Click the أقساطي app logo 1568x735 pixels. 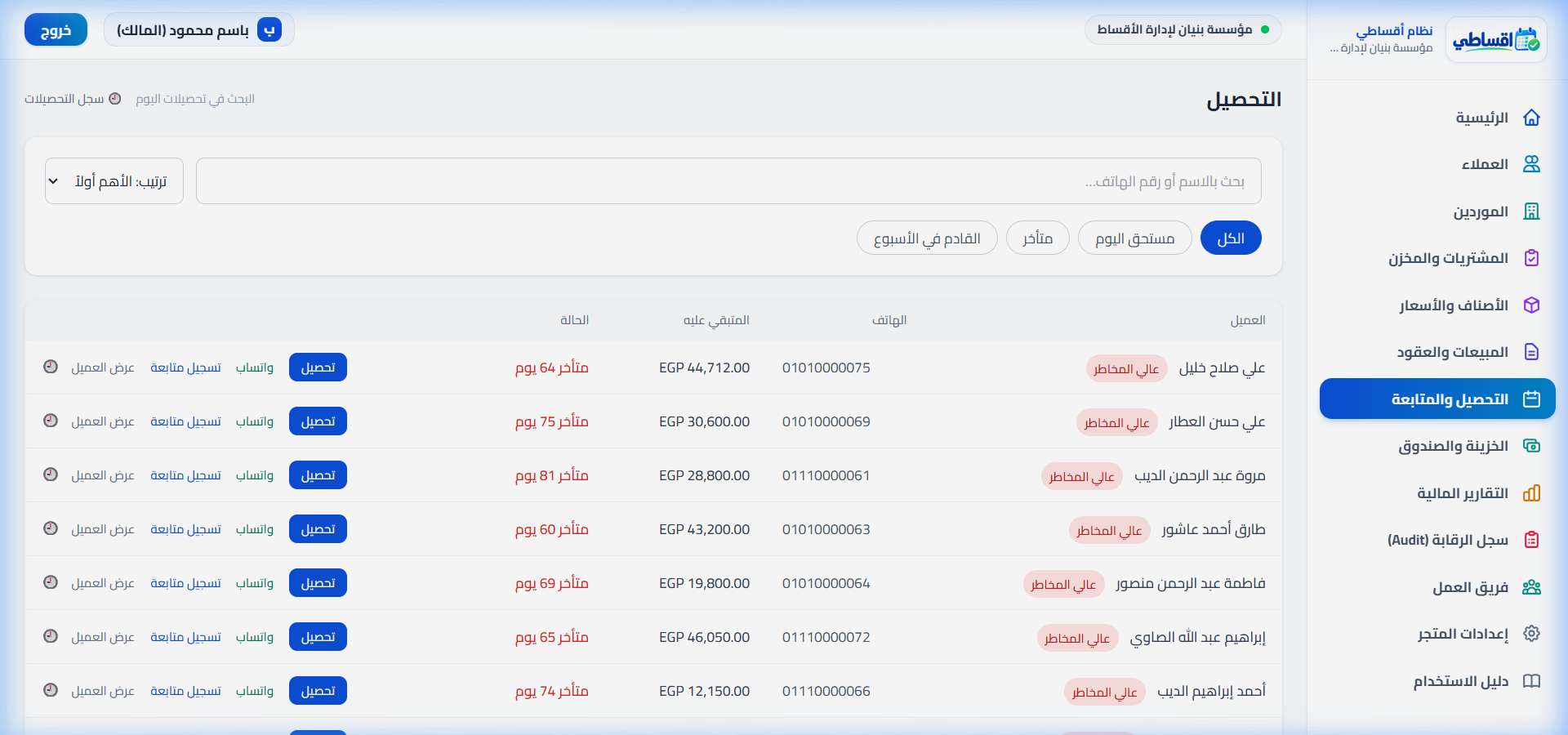pos(1496,39)
